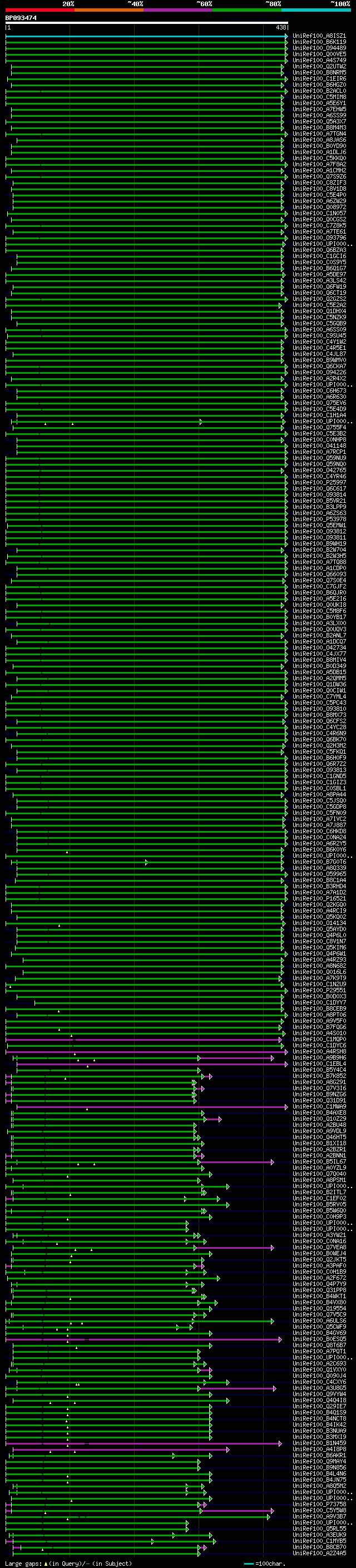
Task: Select label UniRef100_Q2UTW2
Action: pos(319,66)
